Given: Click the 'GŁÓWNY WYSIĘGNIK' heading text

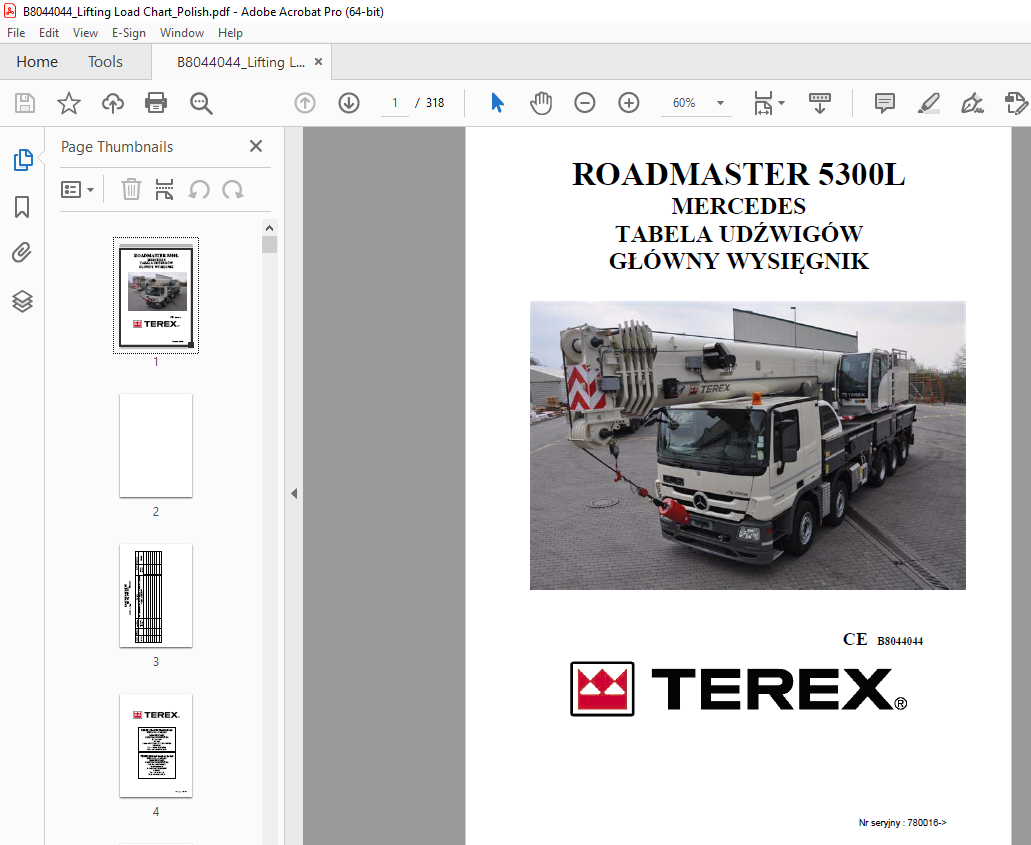Looking at the screenshot, I should 738,261.
